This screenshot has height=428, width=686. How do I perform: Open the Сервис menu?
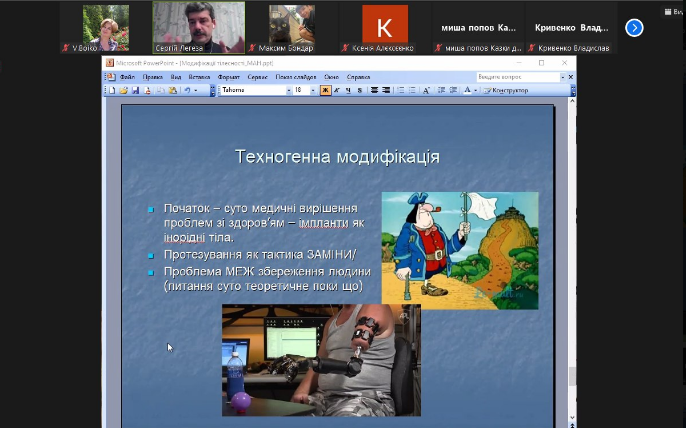click(x=257, y=77)
